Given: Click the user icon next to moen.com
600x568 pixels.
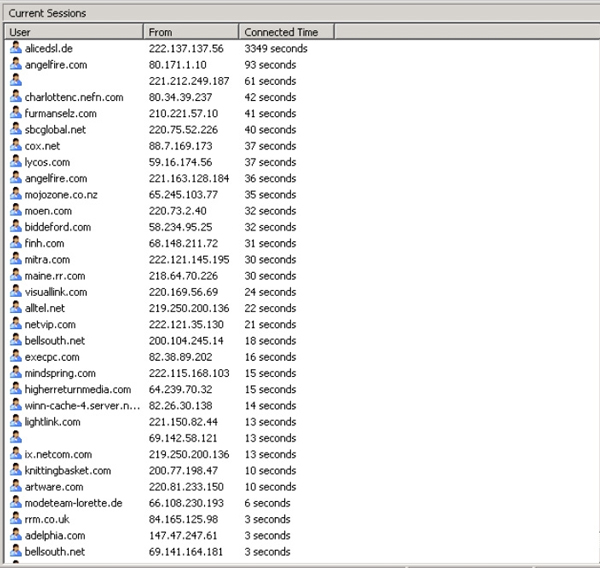Looking at the screenshot, I should [16, 210].
